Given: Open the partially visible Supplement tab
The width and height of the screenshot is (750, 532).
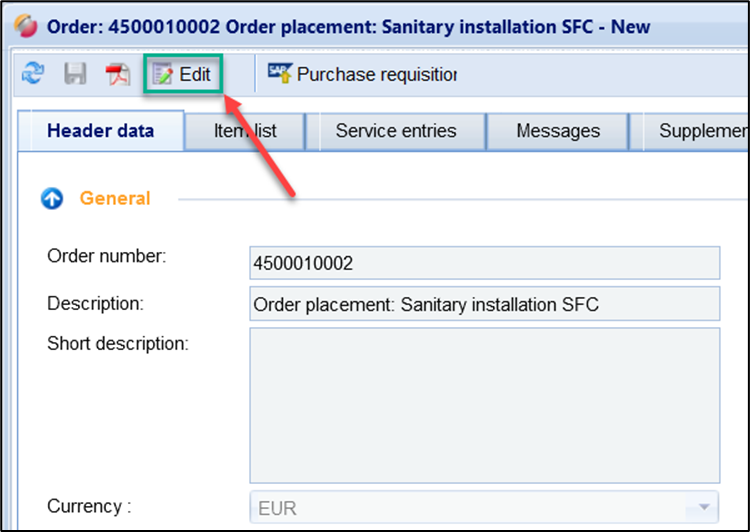Looking at the screenshot, I should 697,131.
